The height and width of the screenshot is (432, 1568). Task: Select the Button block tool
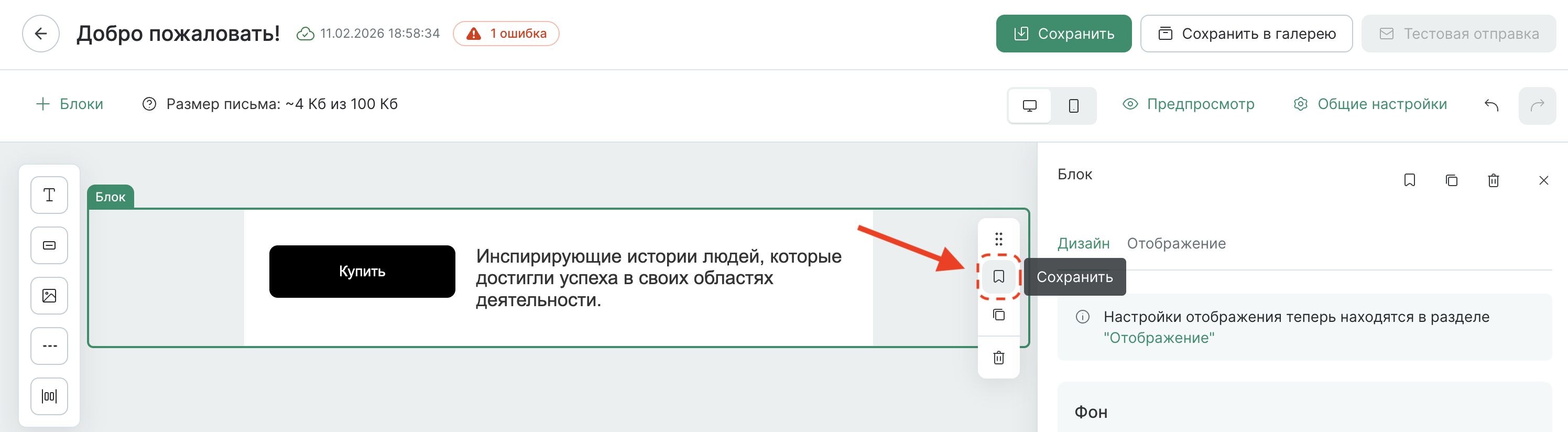tap(49, 245)
